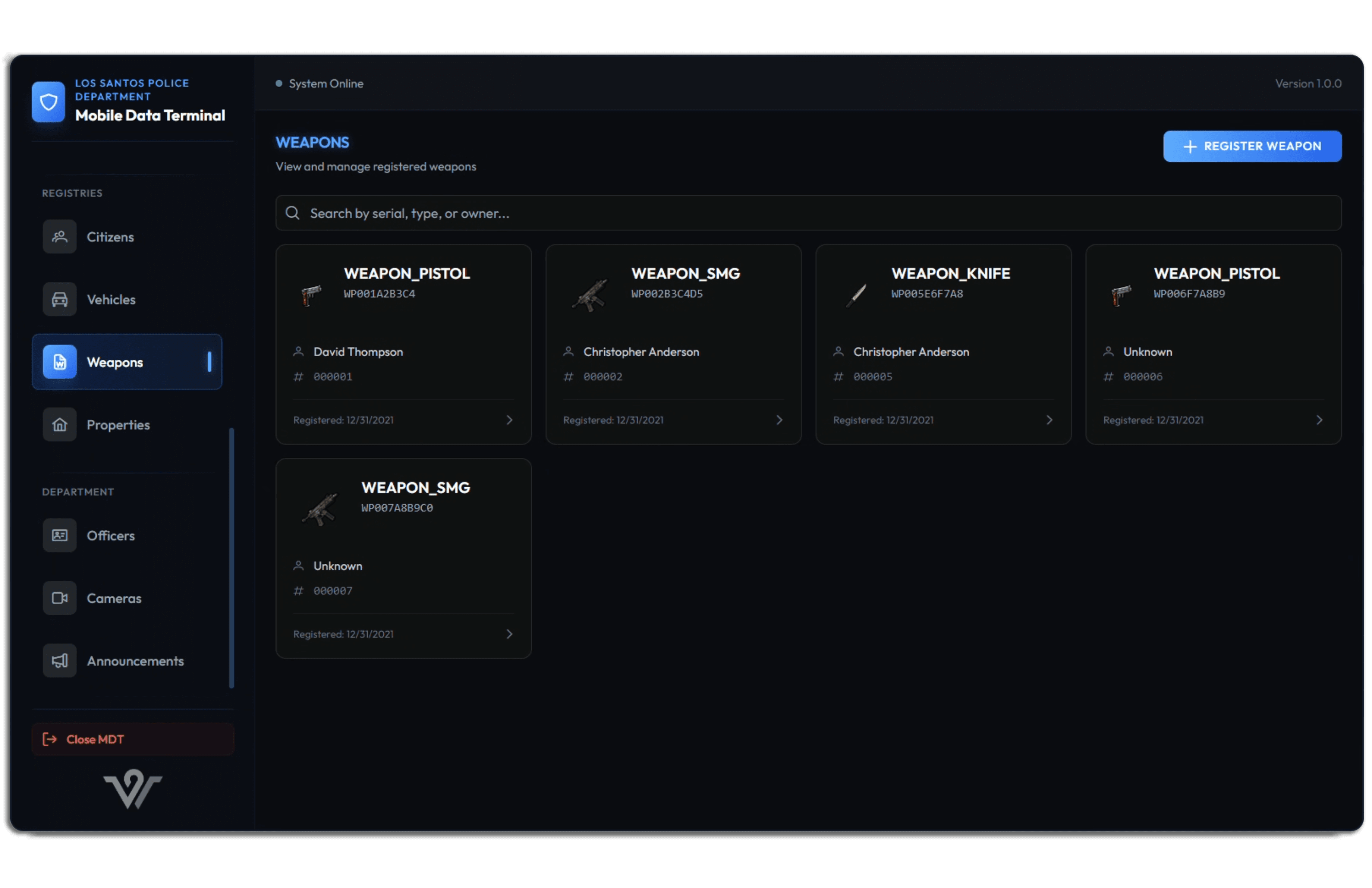
Task: Click Registered date on WP005E6F7A8 card
Action: (x=884, y=421)
